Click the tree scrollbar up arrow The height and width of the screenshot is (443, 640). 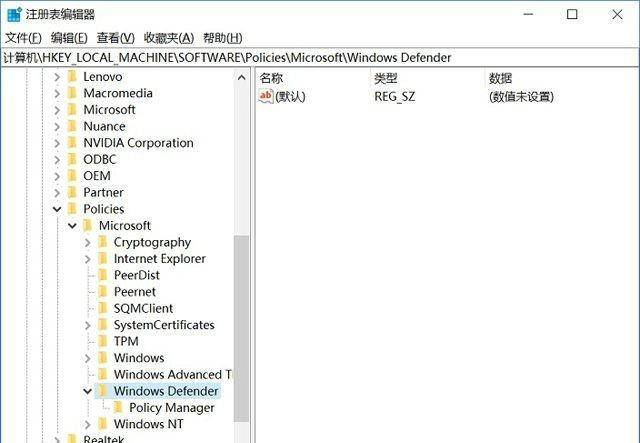242,77
